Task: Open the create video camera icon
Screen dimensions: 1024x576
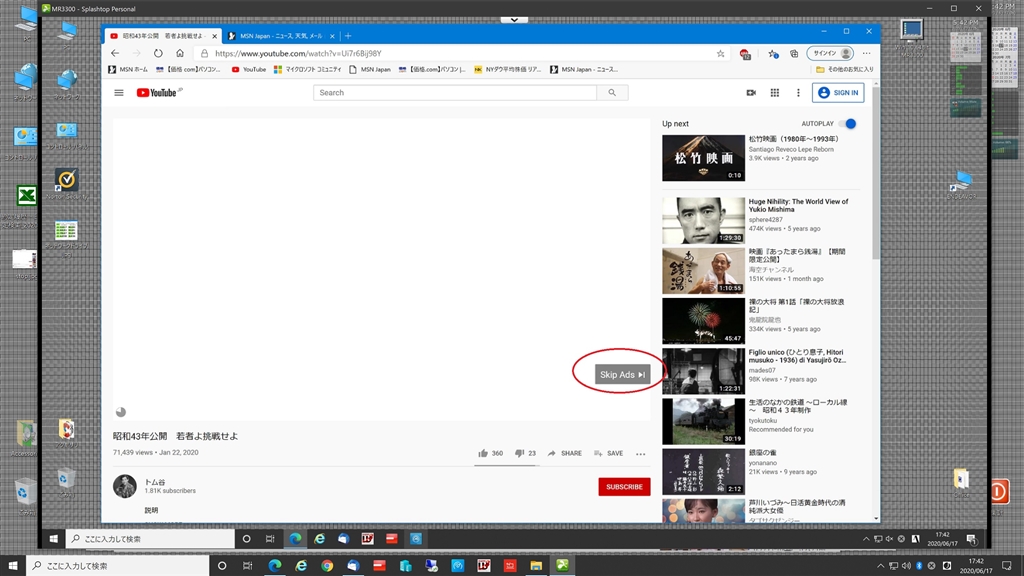Action: tap(751, 93)
